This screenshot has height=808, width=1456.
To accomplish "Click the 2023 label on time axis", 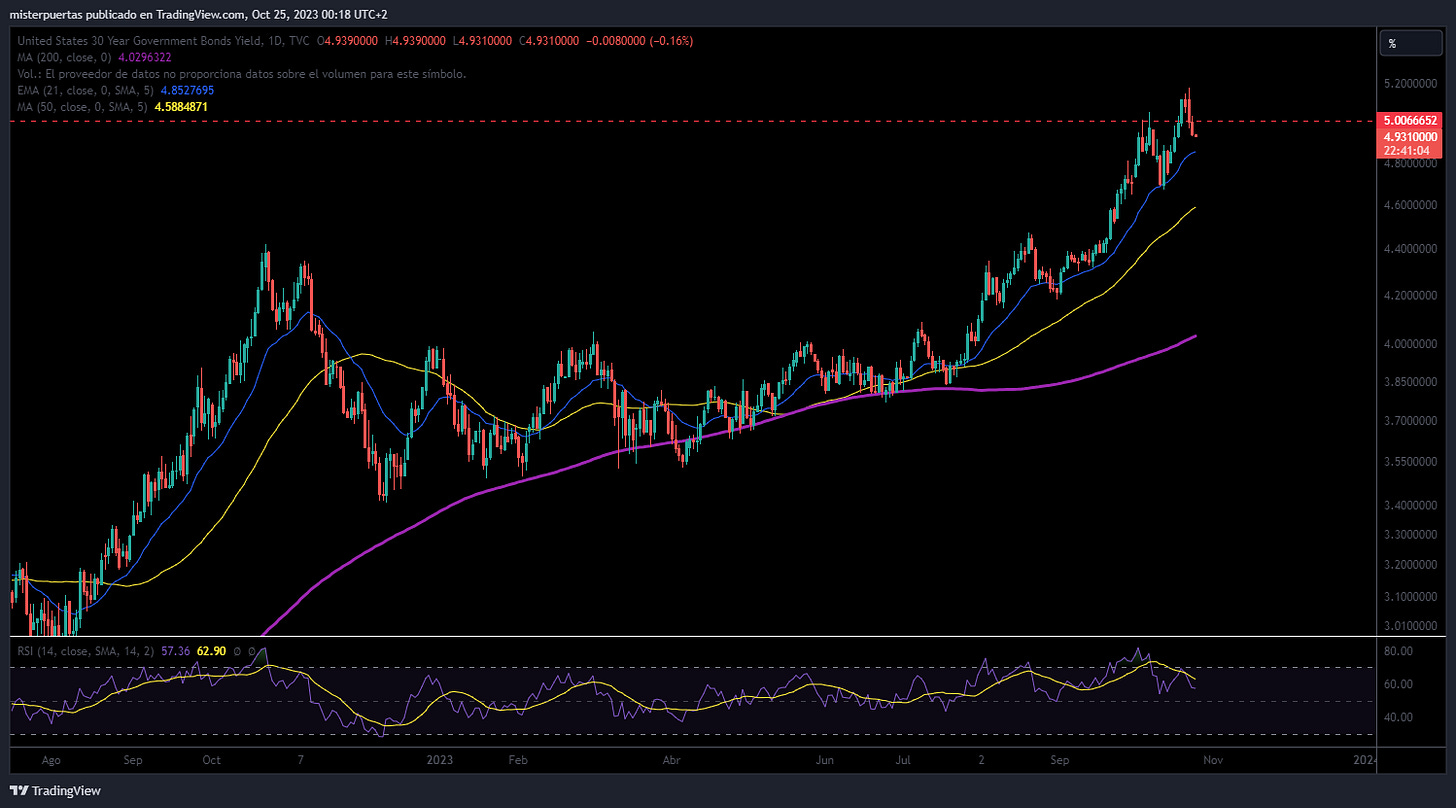I will pyautogui.click(x=442, y=760).
